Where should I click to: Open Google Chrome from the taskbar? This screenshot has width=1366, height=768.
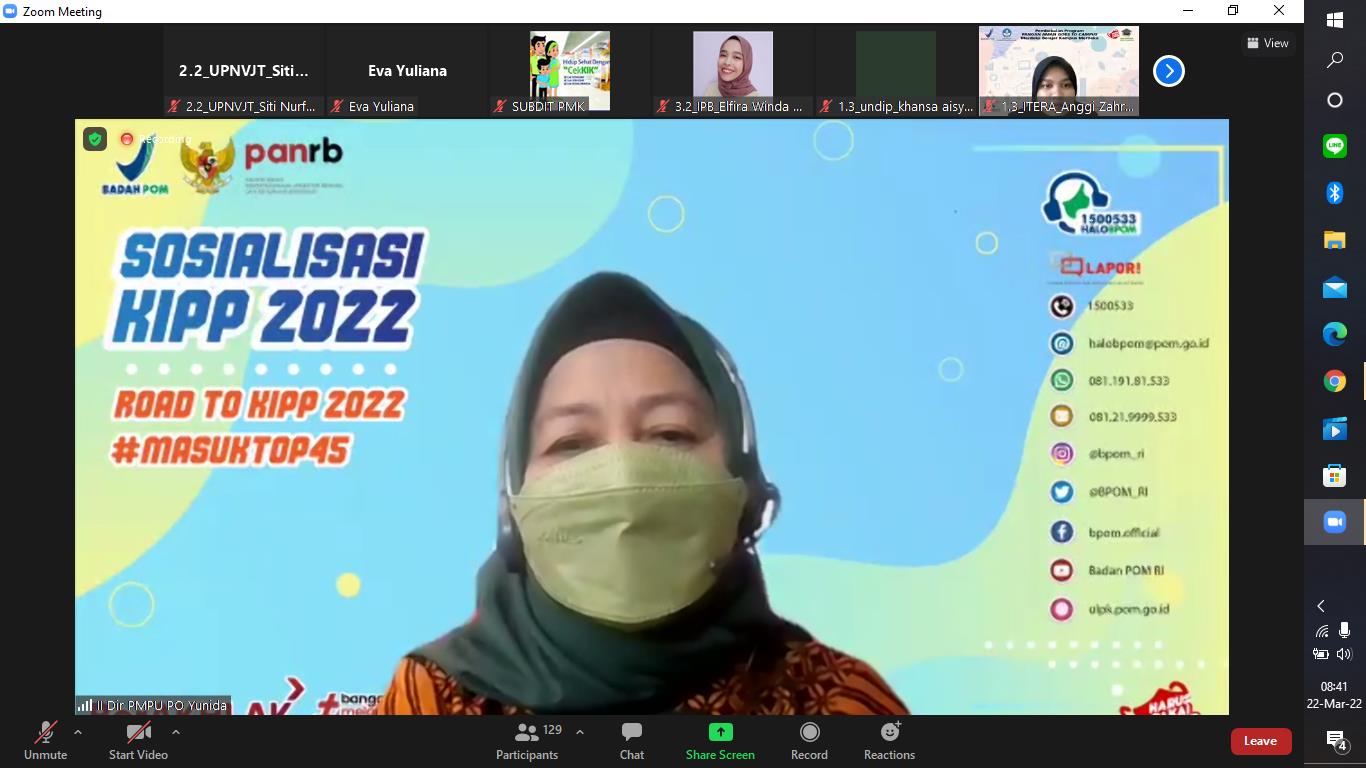[x=1335, y=381]
